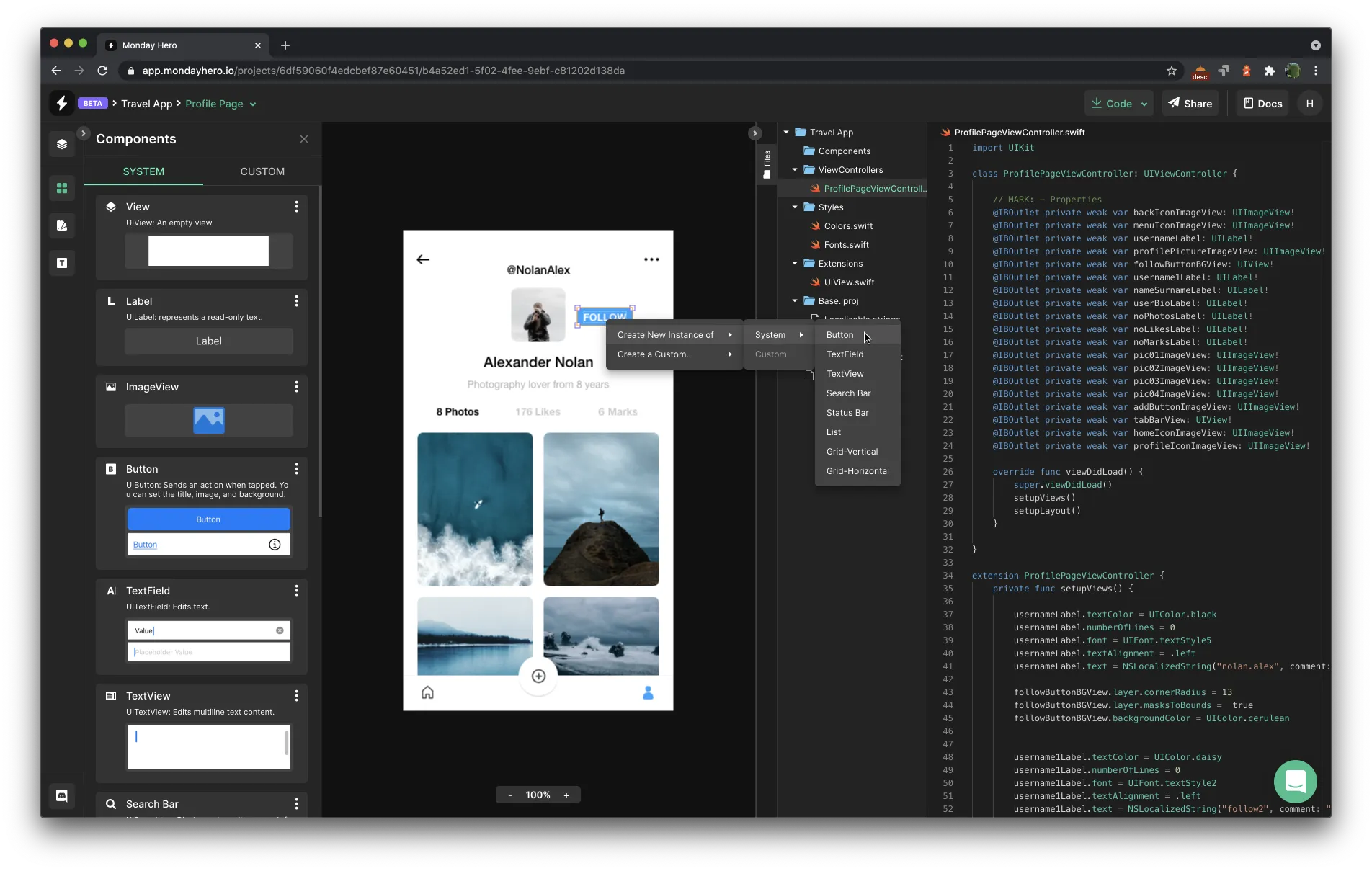This screenshot has width=1372, height=871.
Task: Collapse the Travel App folder
Action: coord(786,133)
